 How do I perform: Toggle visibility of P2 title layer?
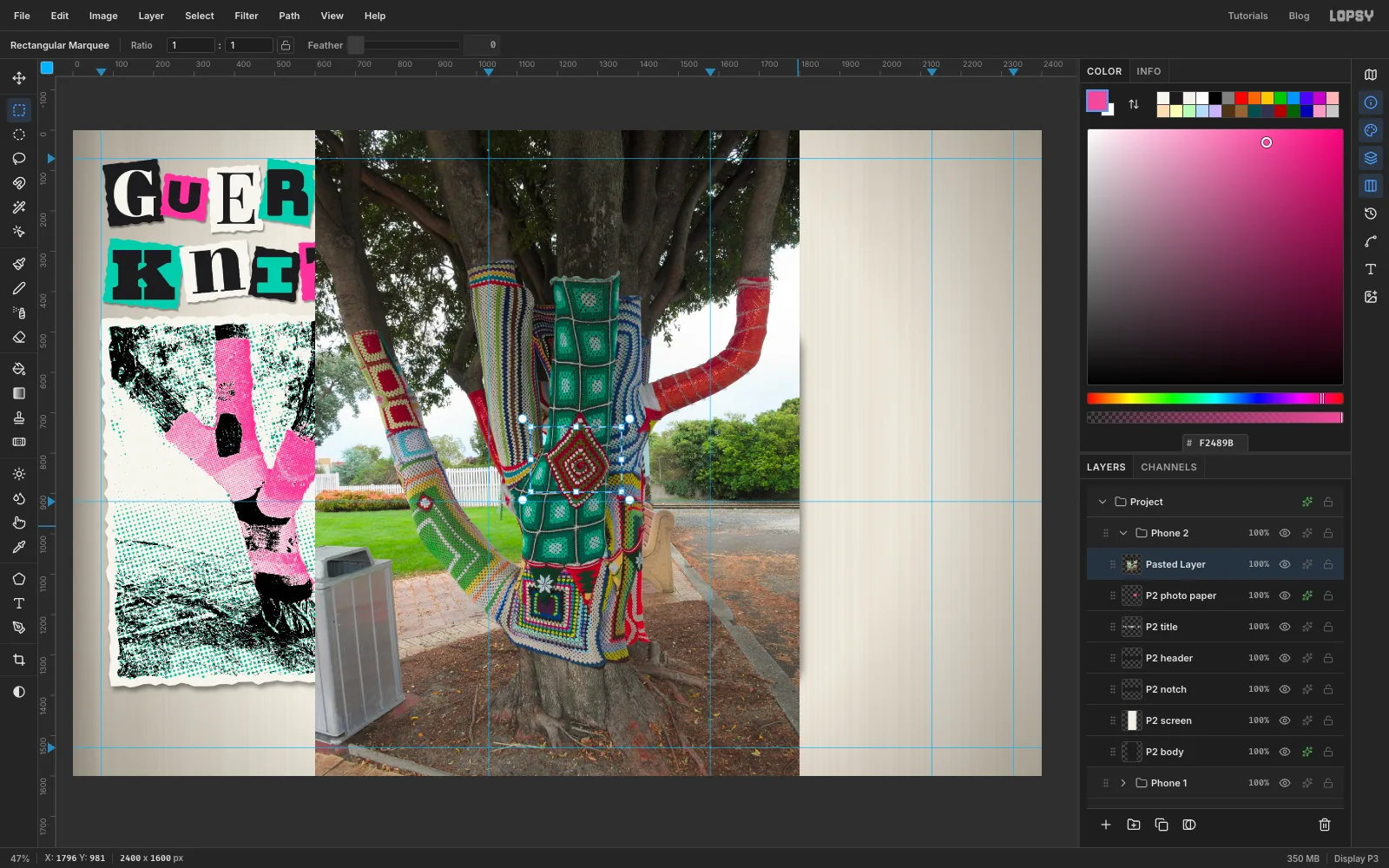(1285, 627)
